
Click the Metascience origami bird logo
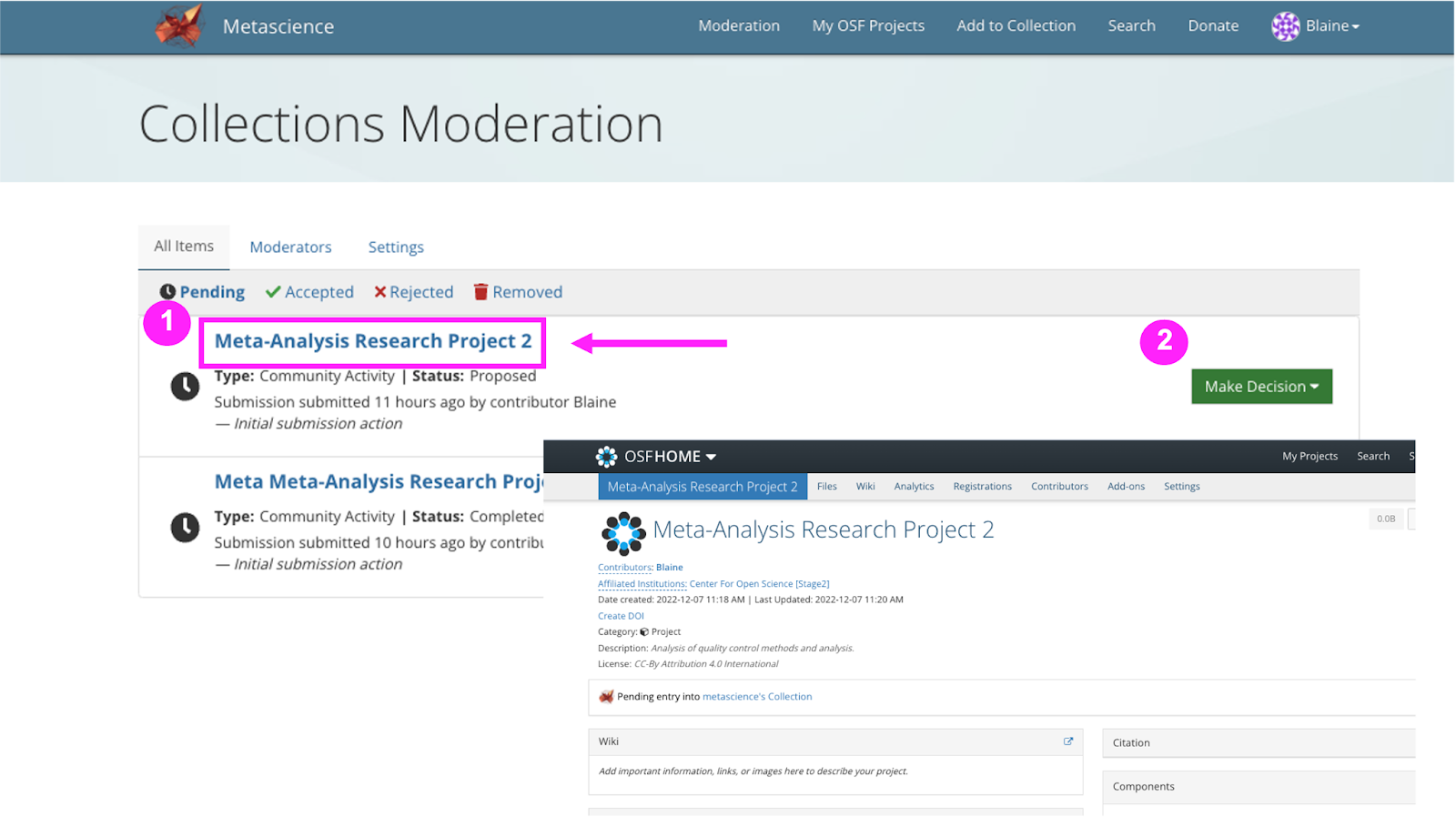179,25
